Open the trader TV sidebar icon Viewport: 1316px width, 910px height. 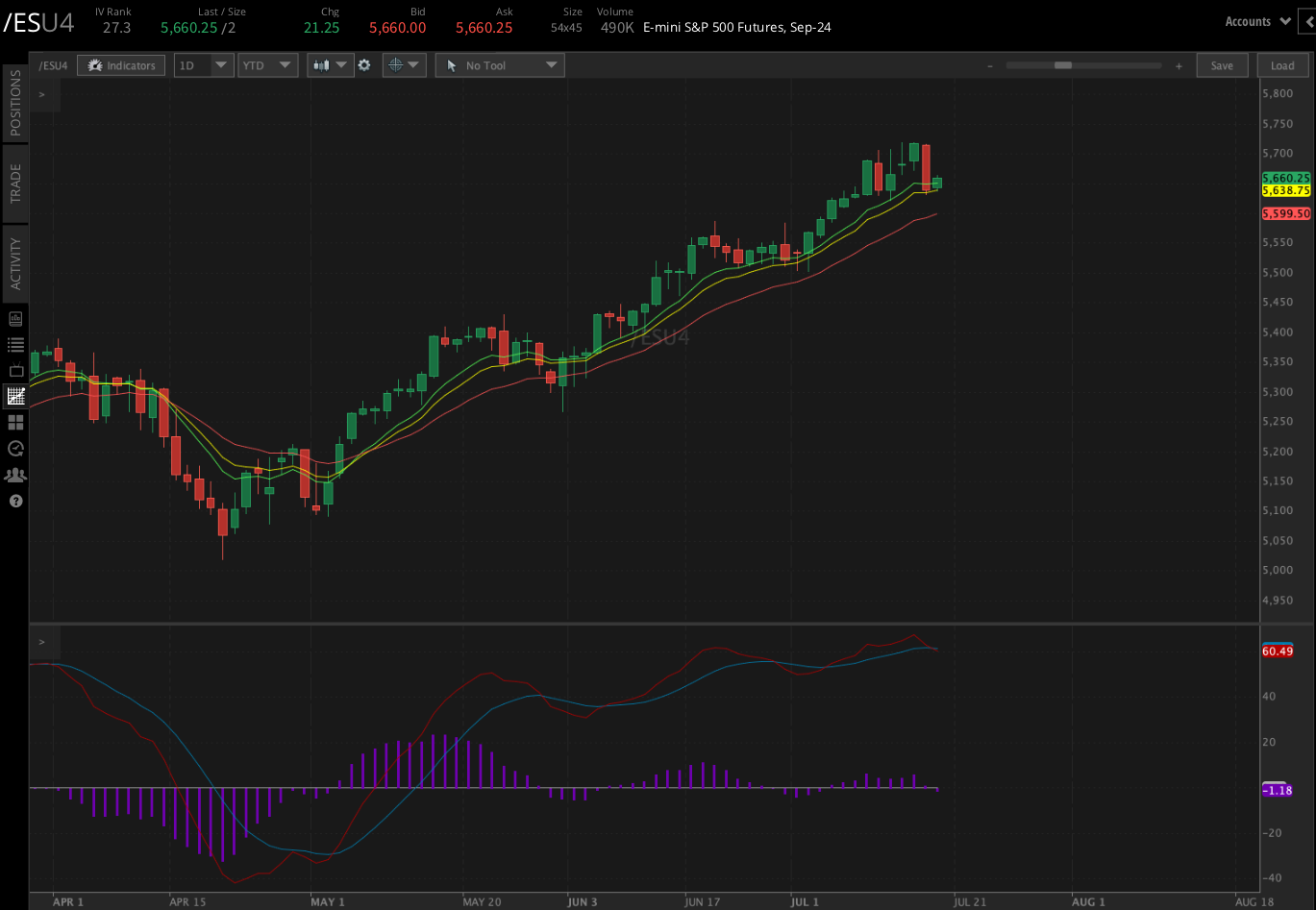14,369
